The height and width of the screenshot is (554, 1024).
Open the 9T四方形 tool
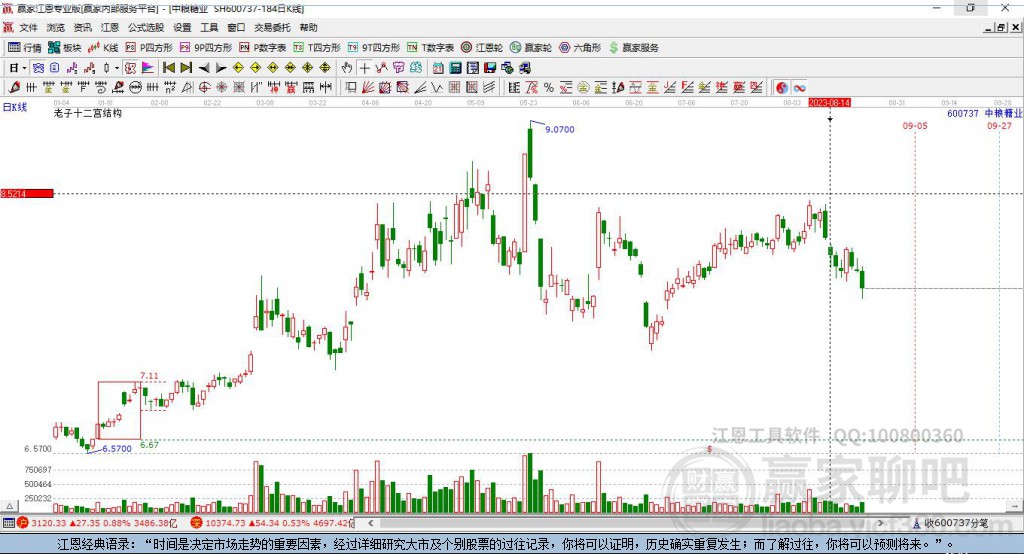tap(374, 48)
